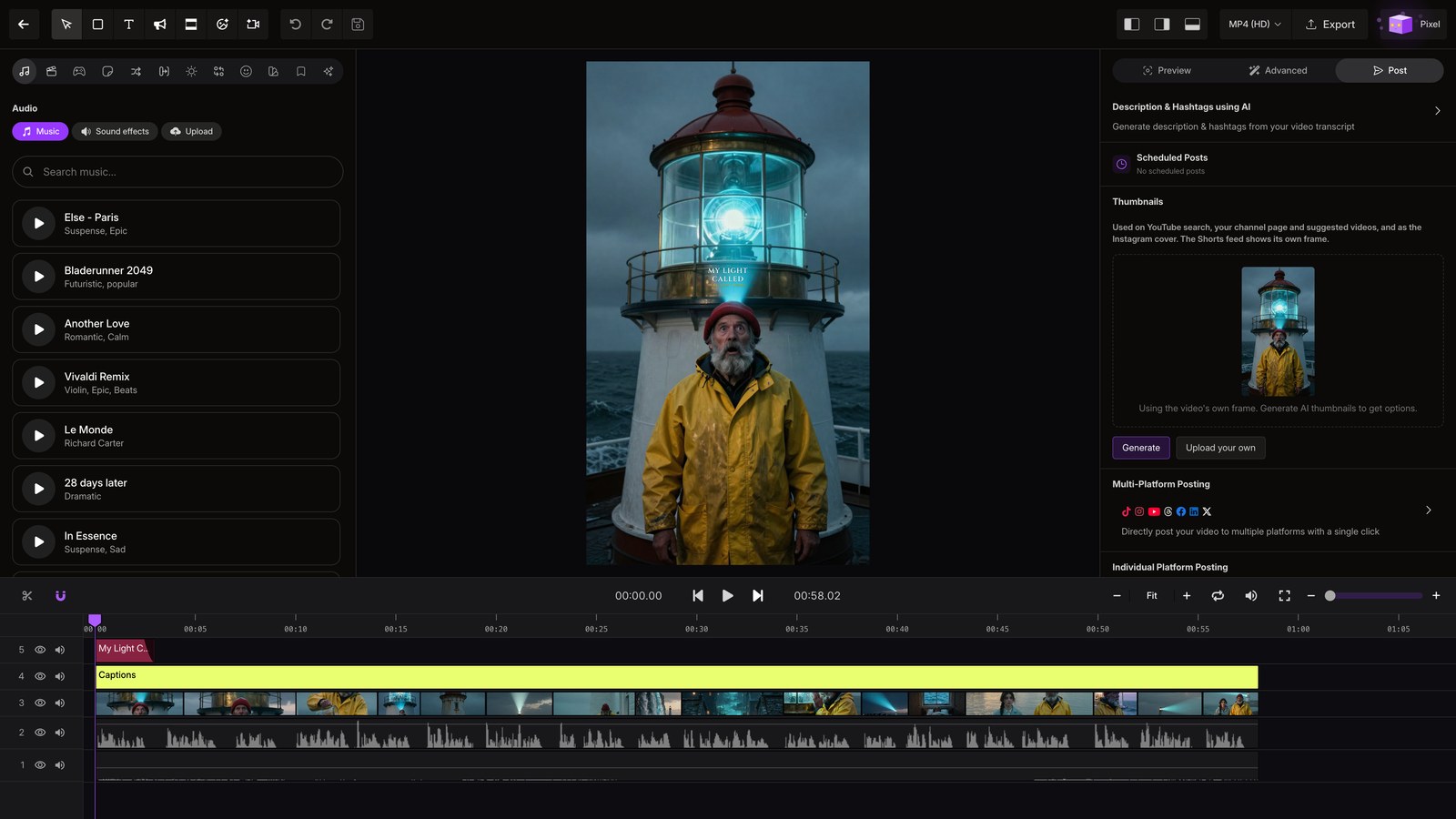Expand Multi-Platform Posting chevron
The image size is (1456, 819).
pyautogui.click(x=1429, y=511)
